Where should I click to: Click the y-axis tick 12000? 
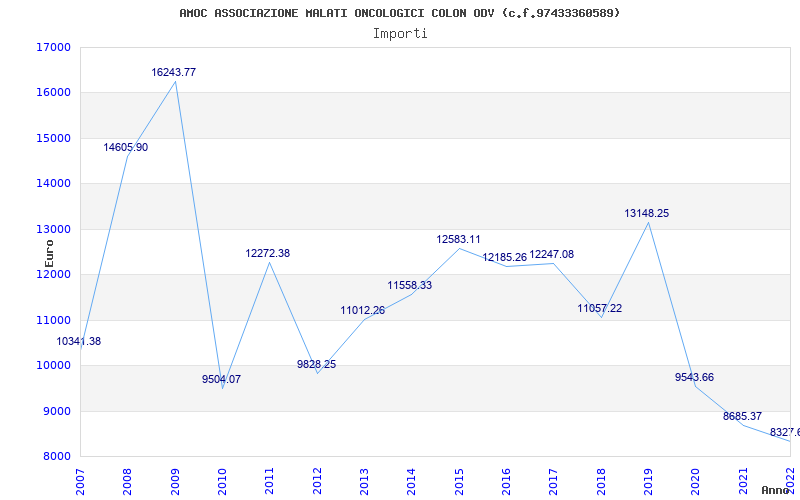tap(53, 274)
